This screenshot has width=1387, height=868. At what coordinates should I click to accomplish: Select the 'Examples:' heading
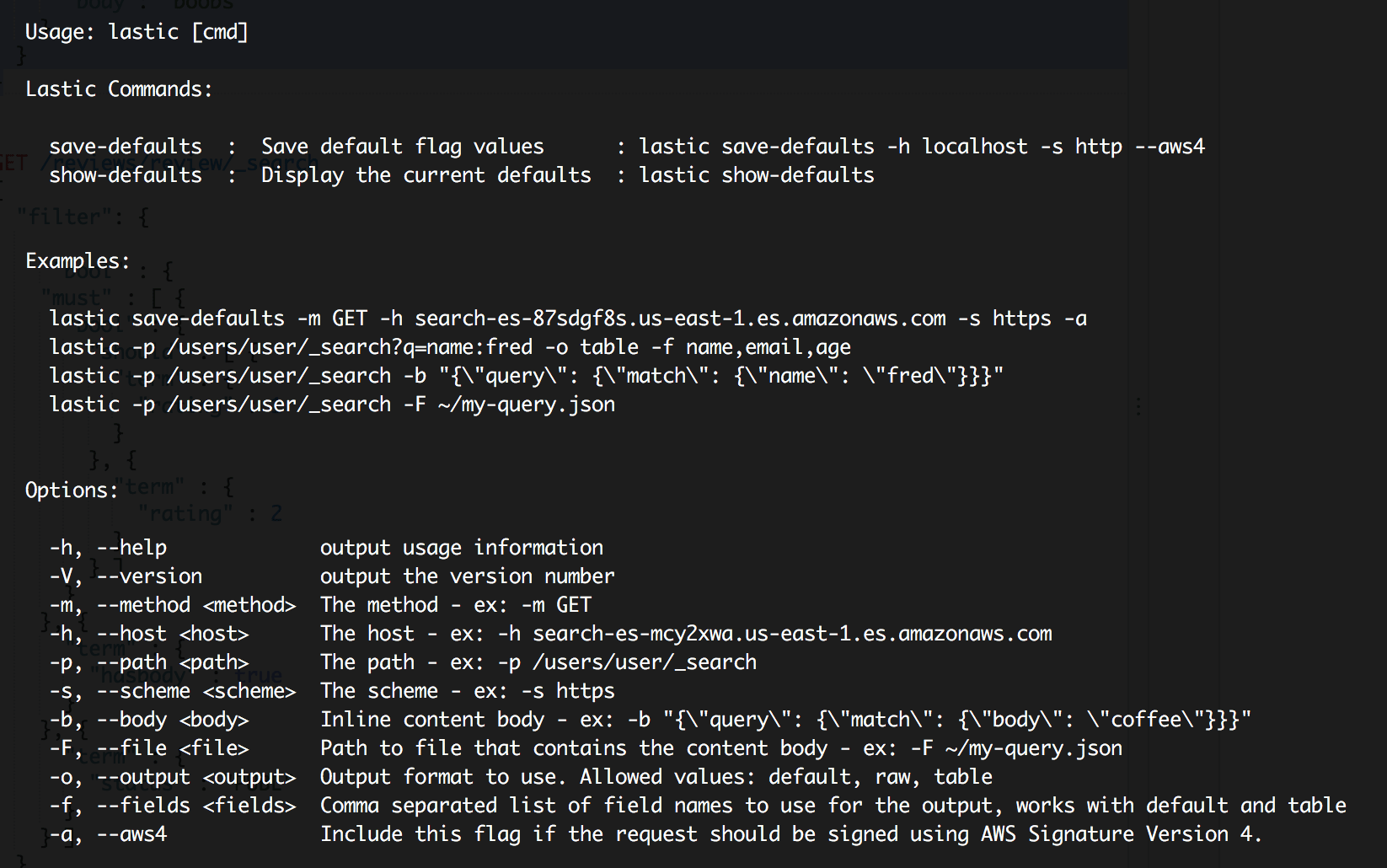point(78,261)
